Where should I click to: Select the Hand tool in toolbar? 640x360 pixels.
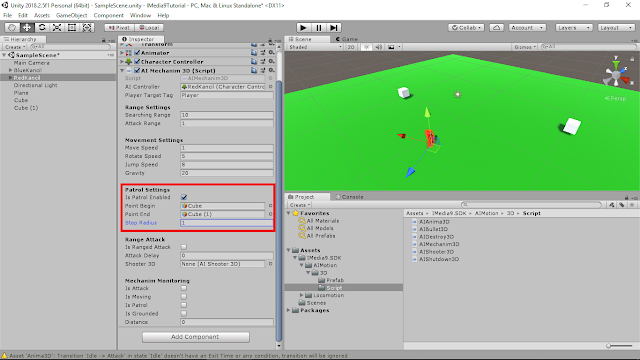point(12,27)
